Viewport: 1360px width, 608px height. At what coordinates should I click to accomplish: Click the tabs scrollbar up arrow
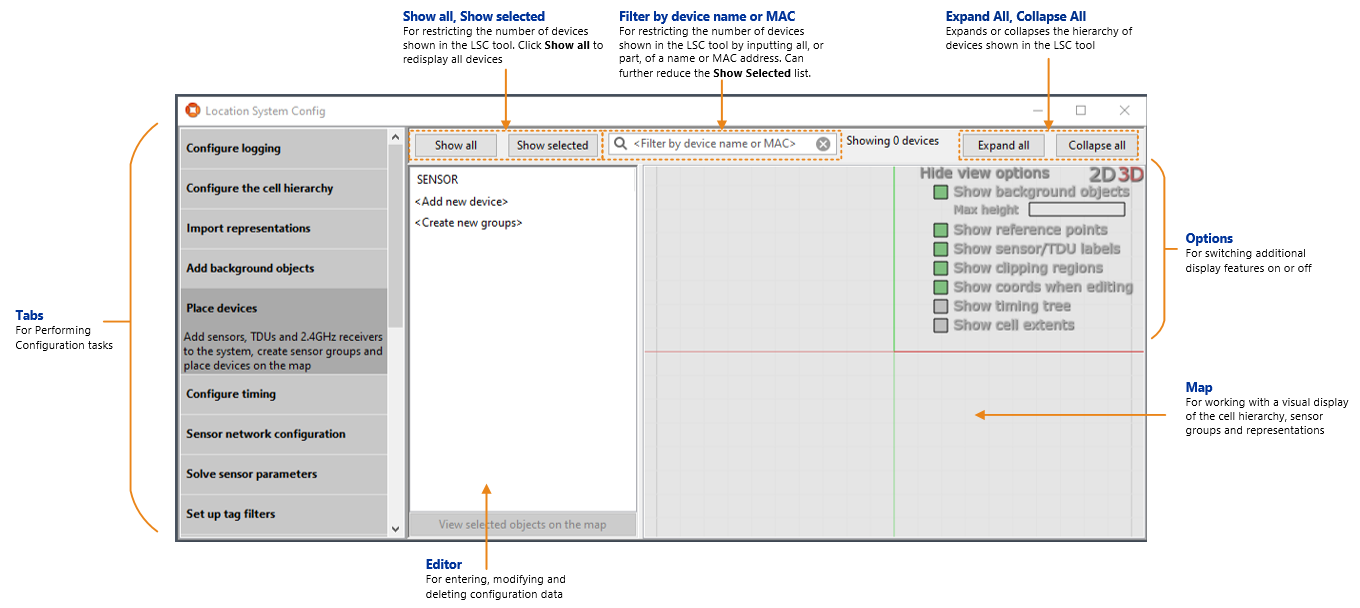tap(395, 138)
